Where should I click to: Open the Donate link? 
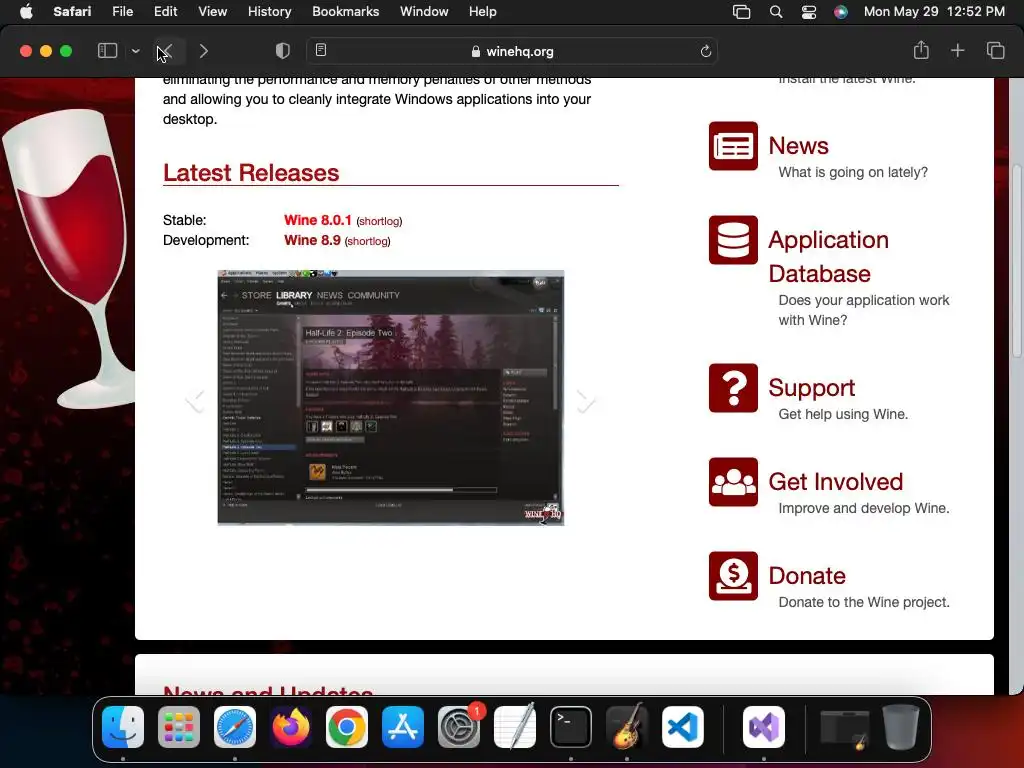tap(807, 576)
